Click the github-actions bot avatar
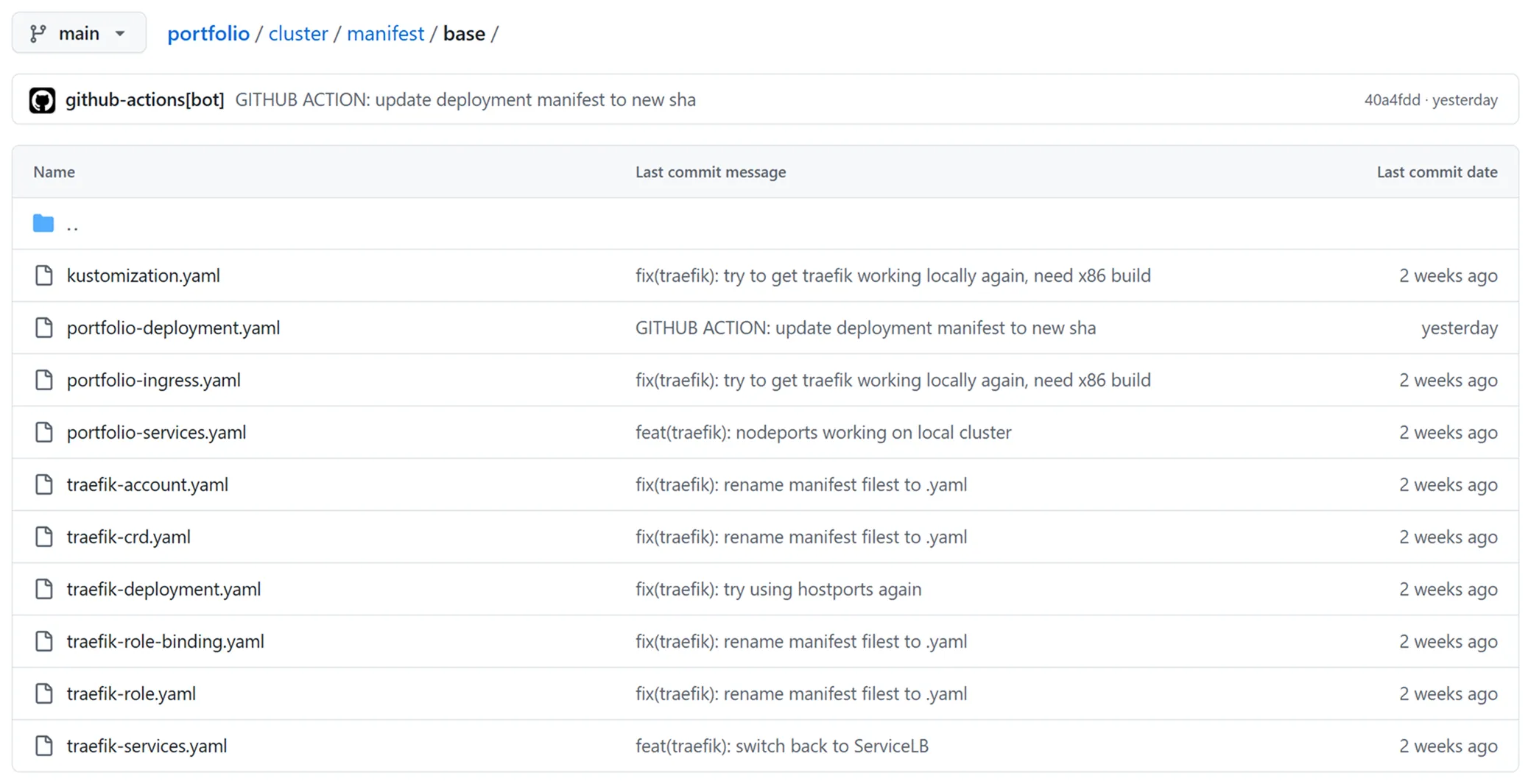Screen dimensions: 1531x784 point(42,99)
